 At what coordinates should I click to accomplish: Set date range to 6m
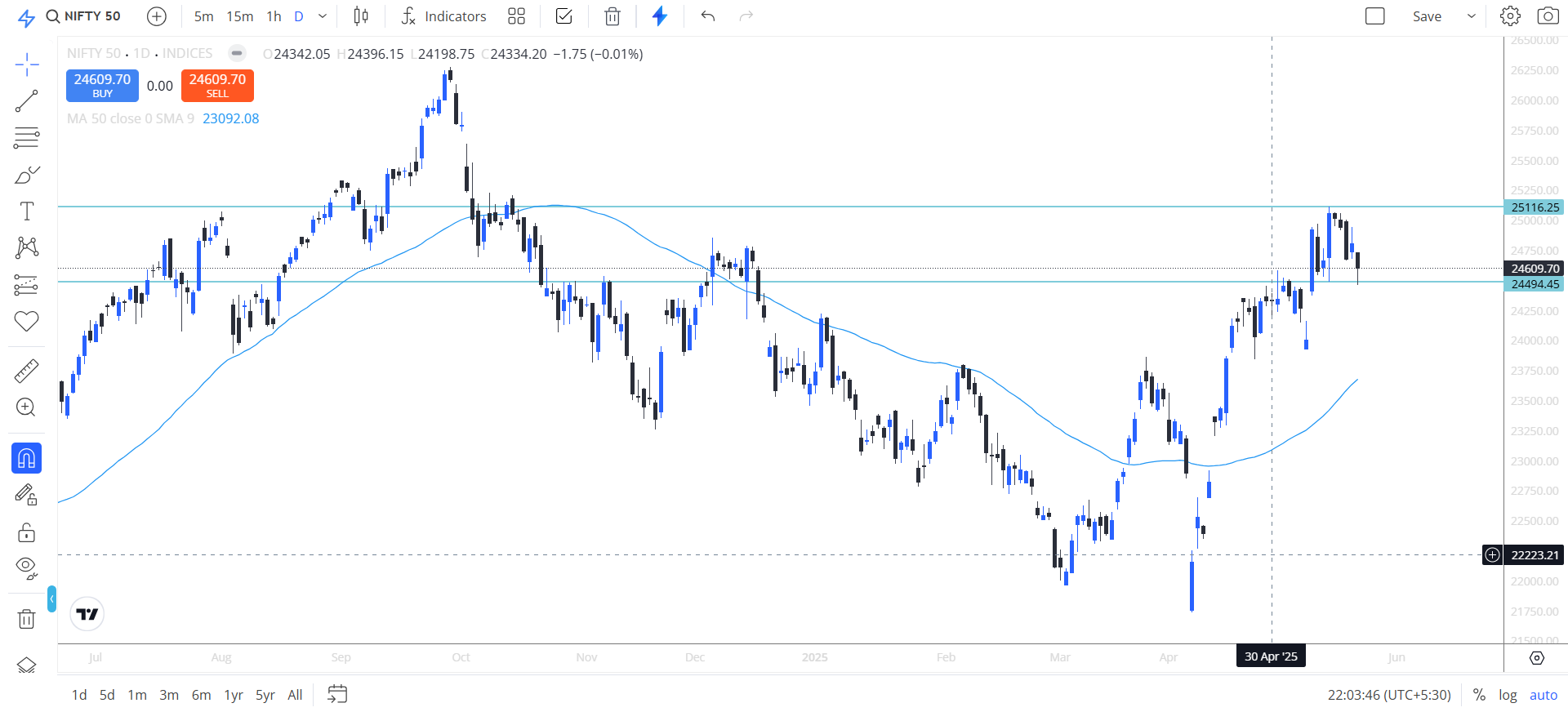pyautogui.click(x=201, y=695)
